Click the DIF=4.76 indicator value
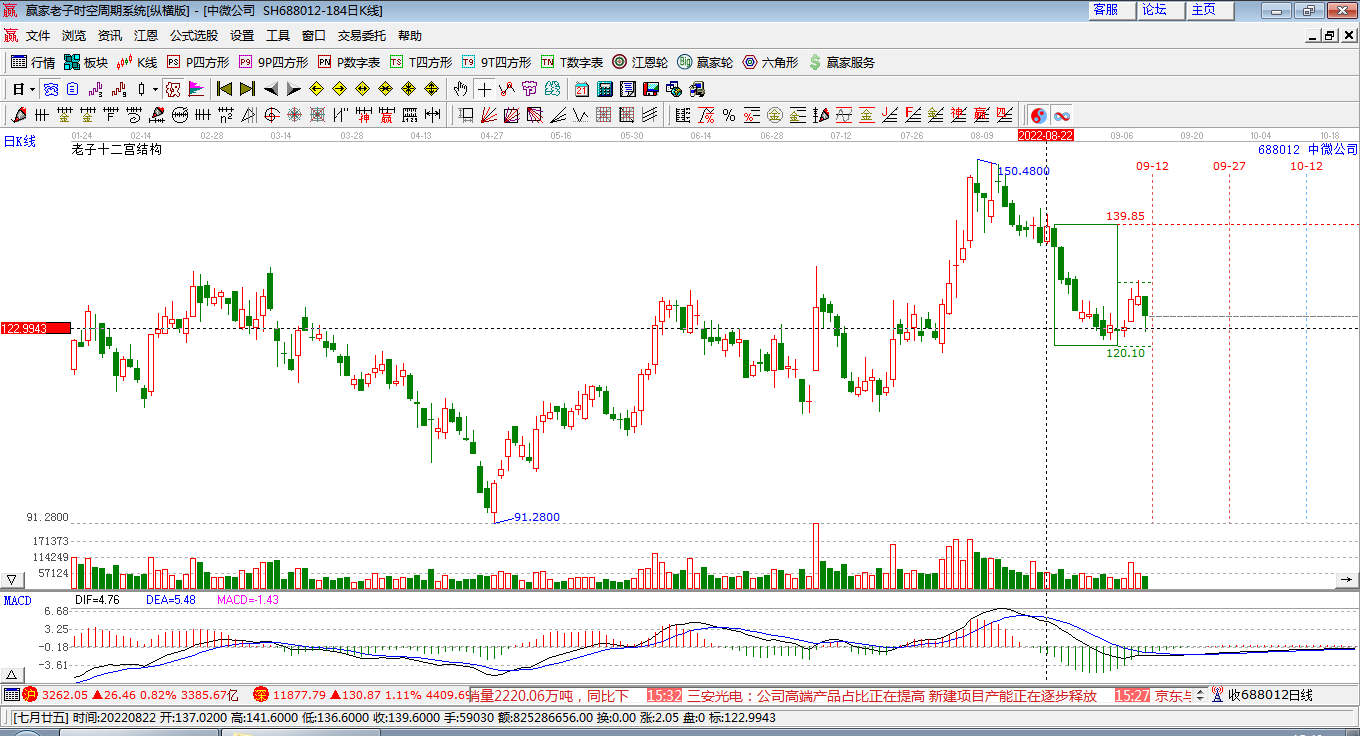Image resolution: width=1360 pixels, height=736 pixels. click(98, 600)
